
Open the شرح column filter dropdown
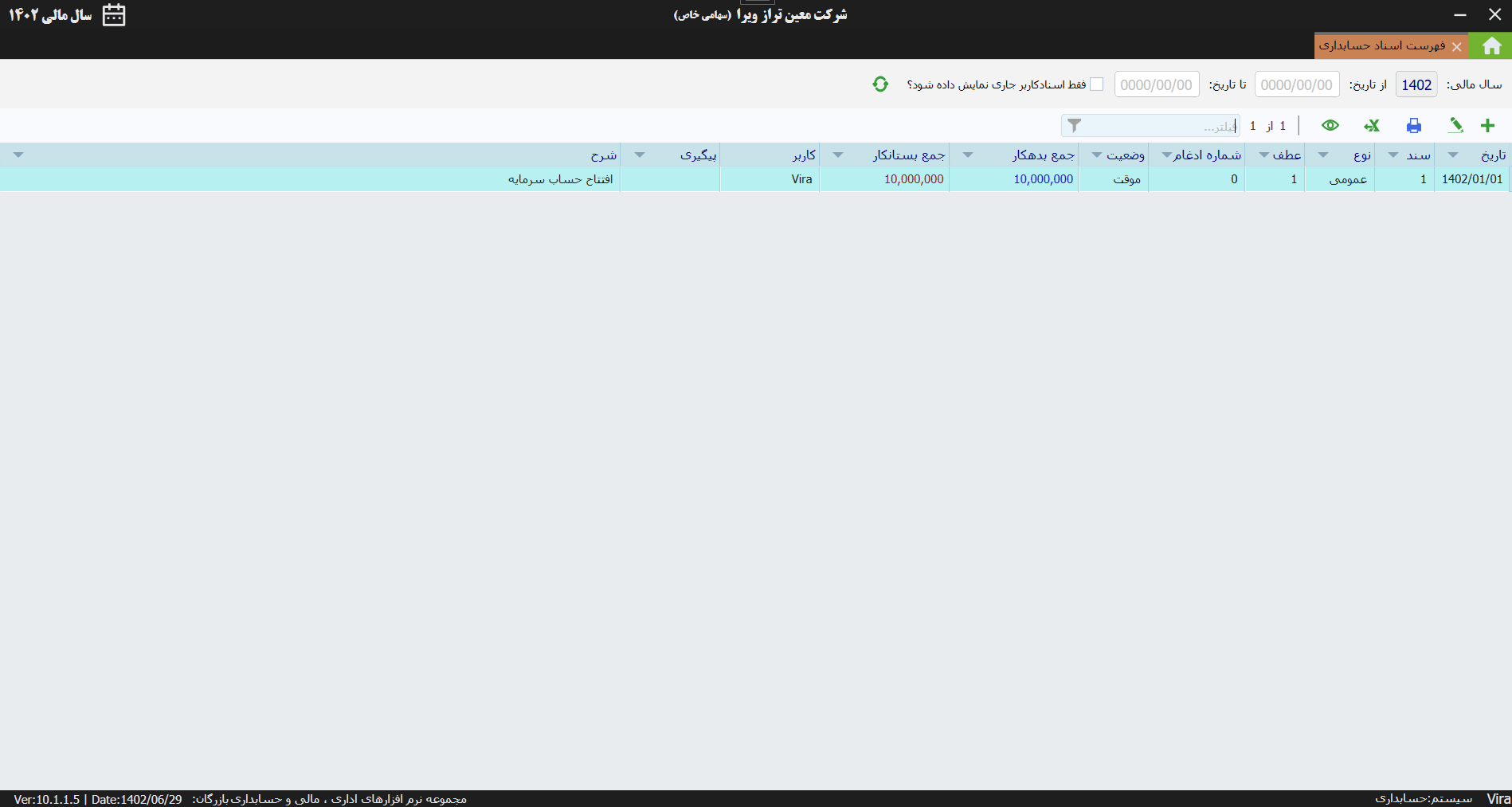click(x=18, y=155)
